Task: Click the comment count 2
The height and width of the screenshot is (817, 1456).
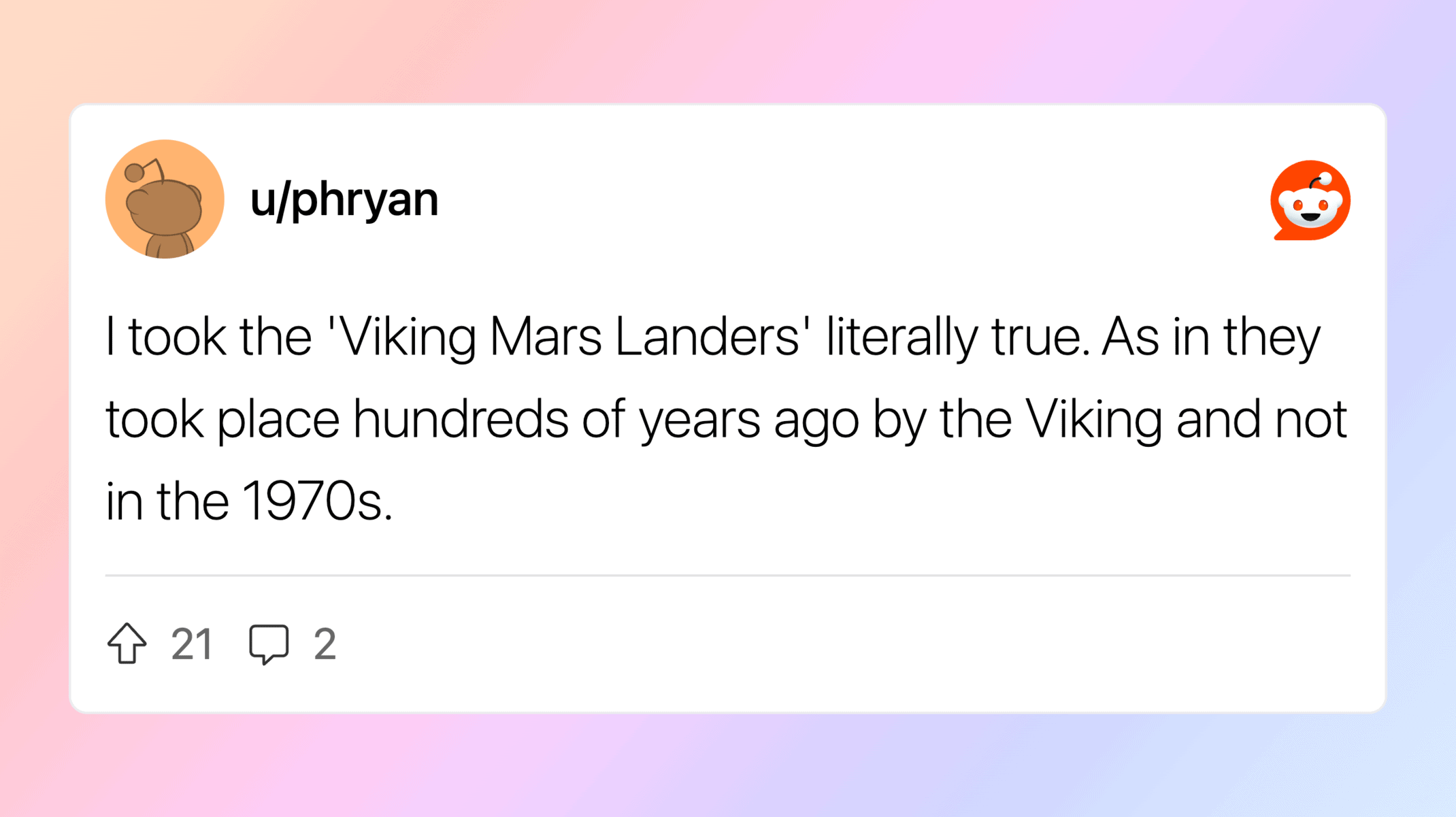Action: click(x=325, y=644)
